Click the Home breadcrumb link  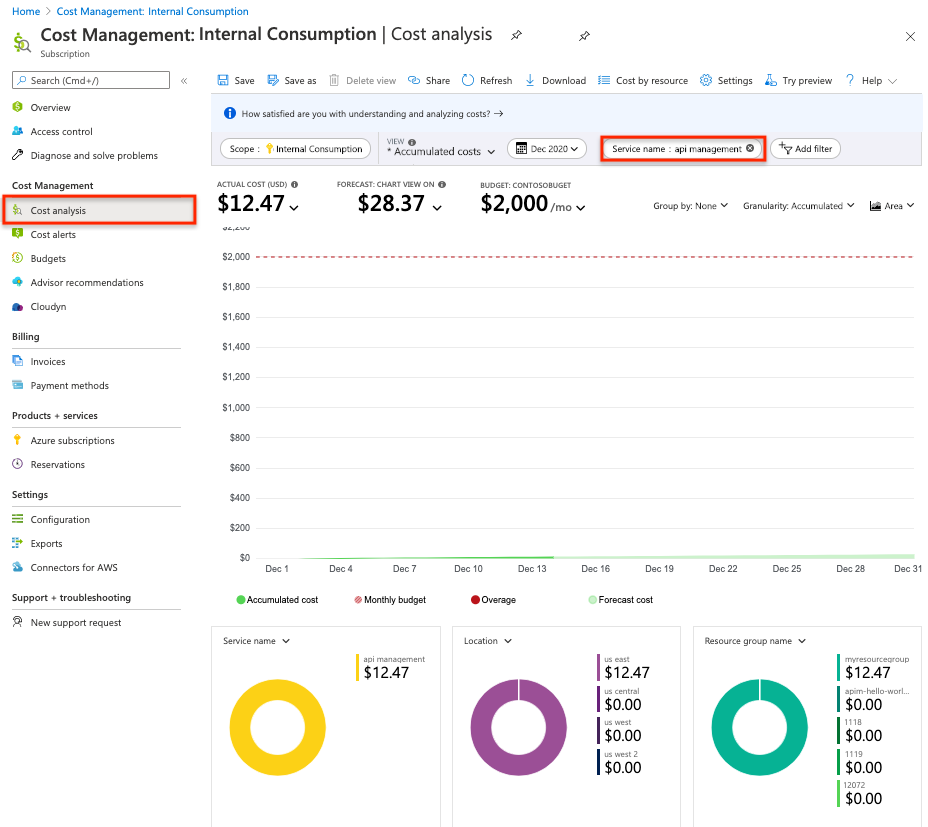click(x=25, y=11)
